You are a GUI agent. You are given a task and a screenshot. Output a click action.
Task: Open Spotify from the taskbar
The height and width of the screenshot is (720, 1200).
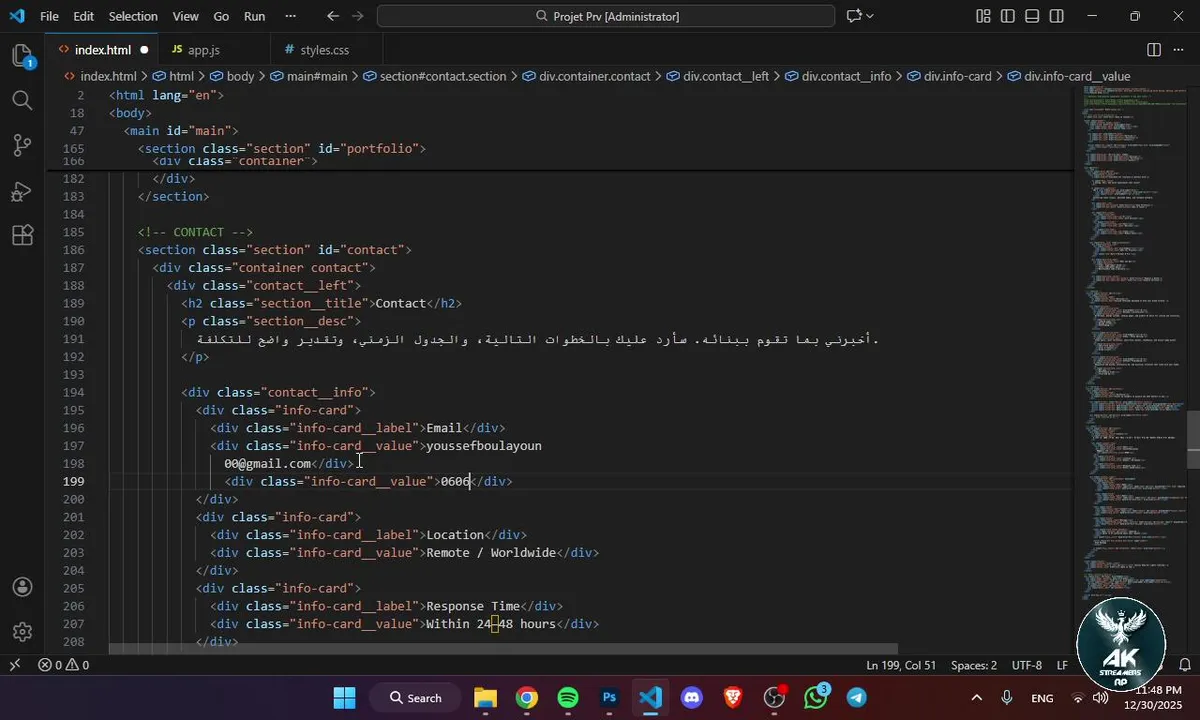pyautogui.click(x=568, y=698)
